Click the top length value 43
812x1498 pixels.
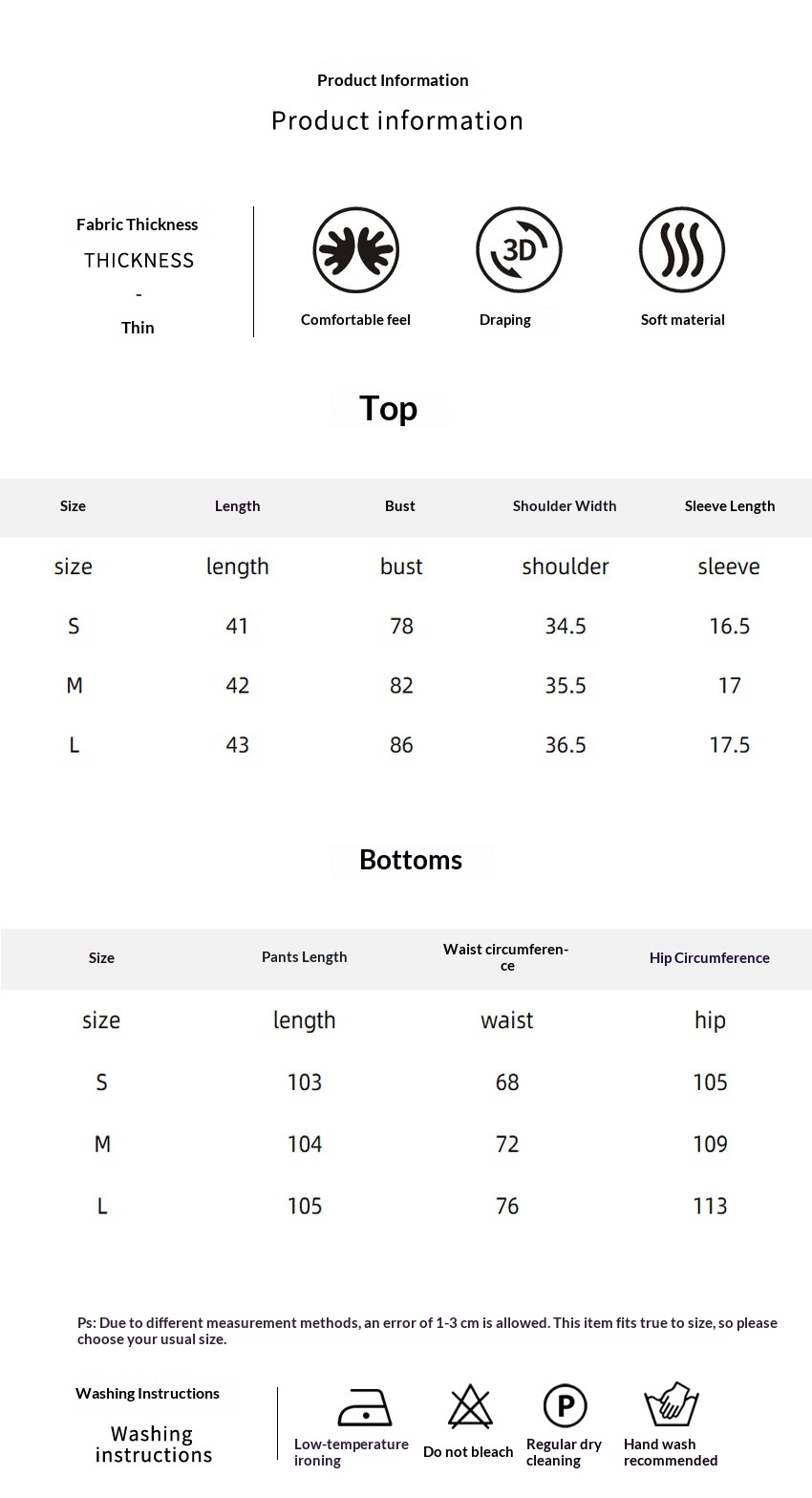pyautogui.click(x=237, y=745)
